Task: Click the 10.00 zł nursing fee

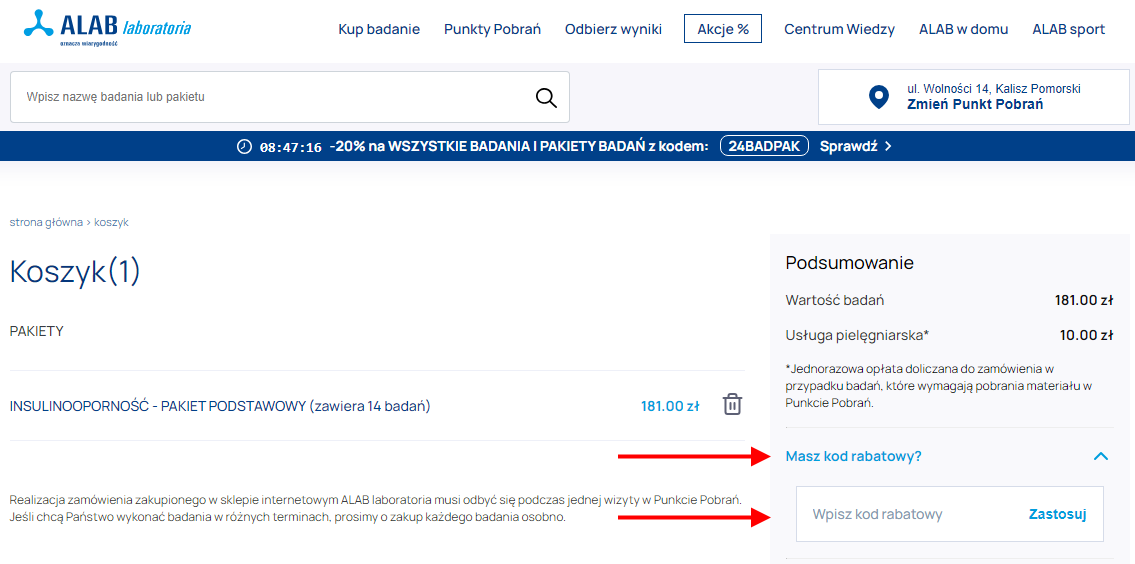Action: click(1086, 335)
